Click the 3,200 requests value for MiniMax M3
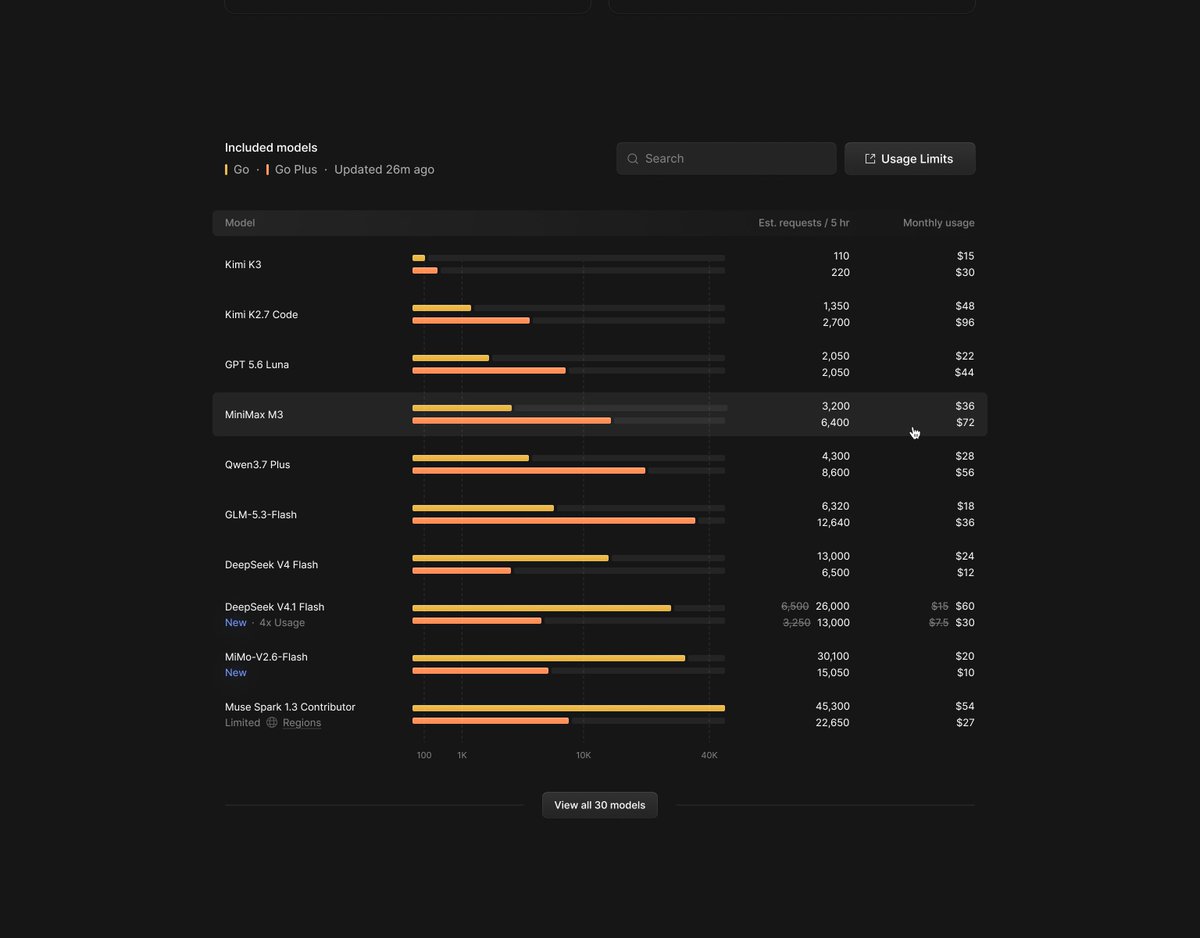The image size is (1200, 938). click(836, 407)
